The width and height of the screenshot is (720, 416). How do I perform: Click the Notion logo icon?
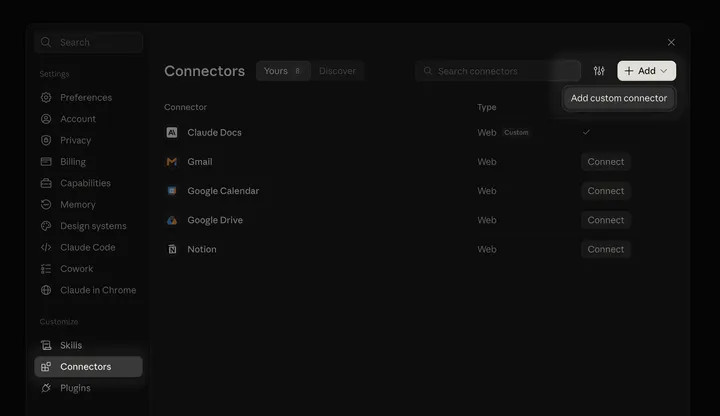[x=172, y=249]
